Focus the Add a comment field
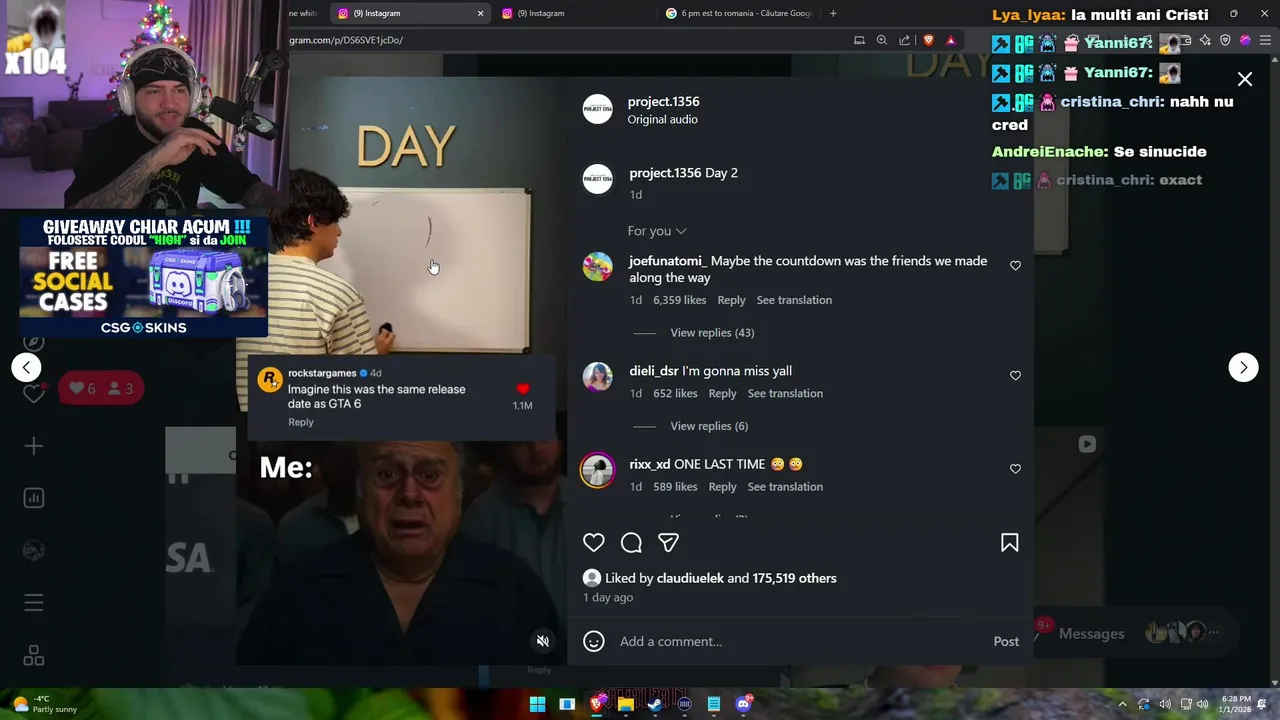 click(x=800, y=641)
